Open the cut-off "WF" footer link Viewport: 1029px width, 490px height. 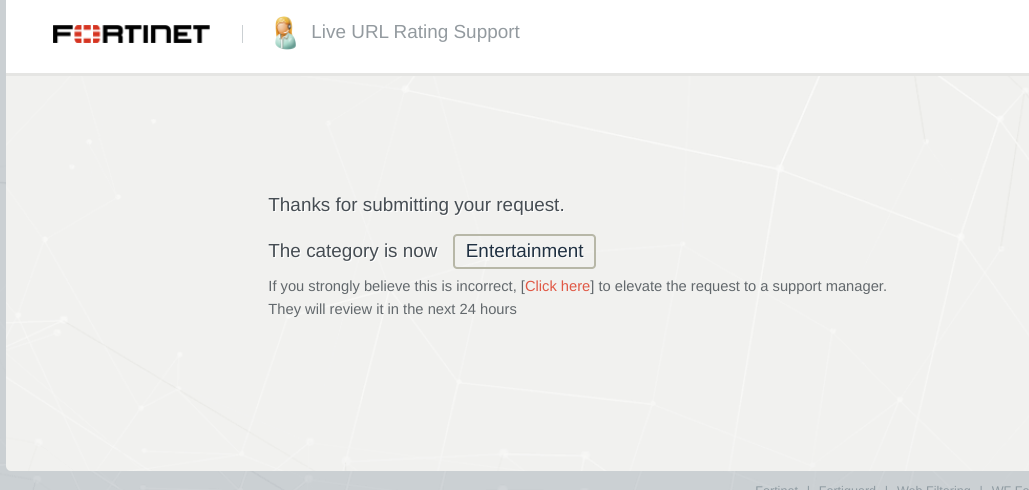[x=1010, y=487]
